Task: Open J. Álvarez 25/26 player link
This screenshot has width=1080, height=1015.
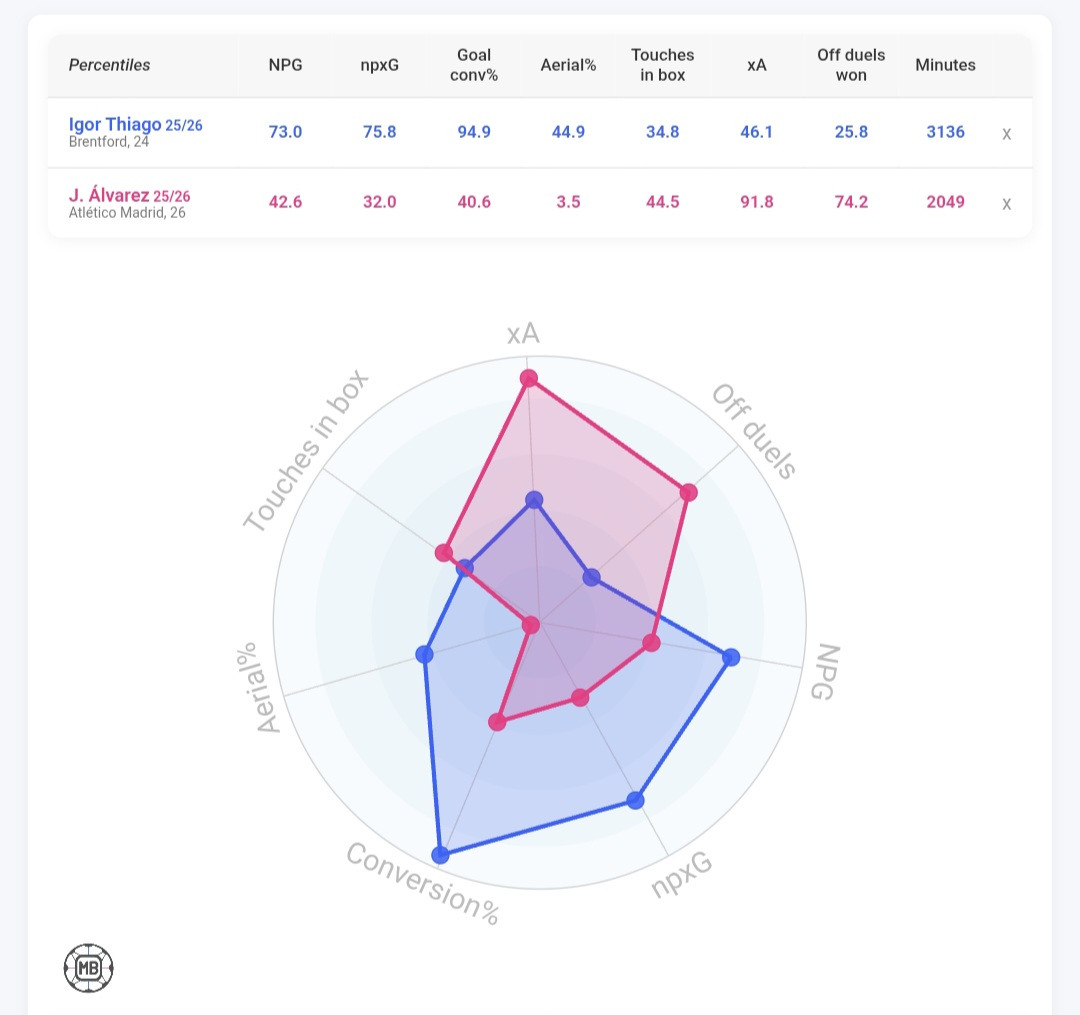Action: point(129,196)
